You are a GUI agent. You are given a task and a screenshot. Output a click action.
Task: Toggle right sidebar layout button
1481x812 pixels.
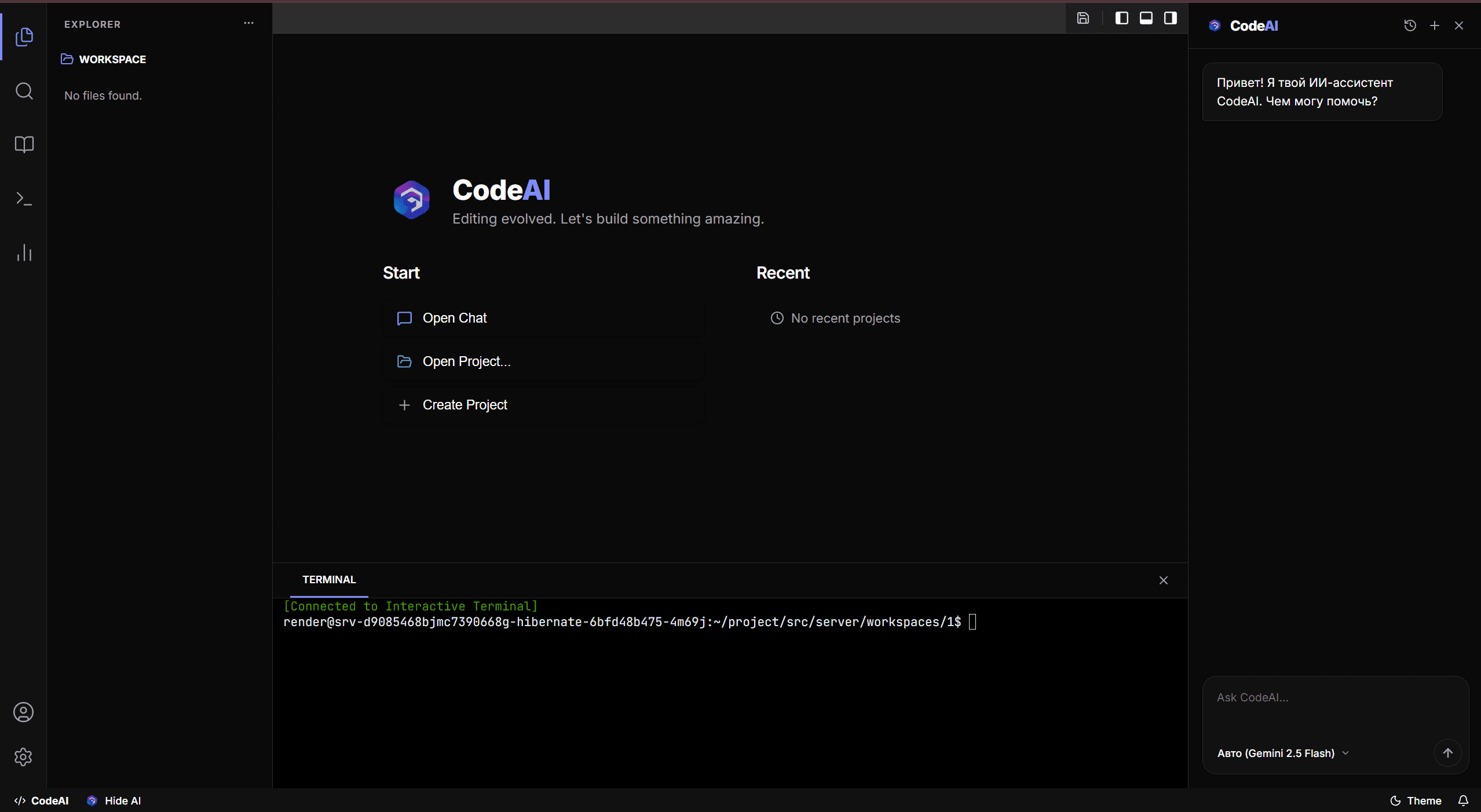click(1170, 18)
